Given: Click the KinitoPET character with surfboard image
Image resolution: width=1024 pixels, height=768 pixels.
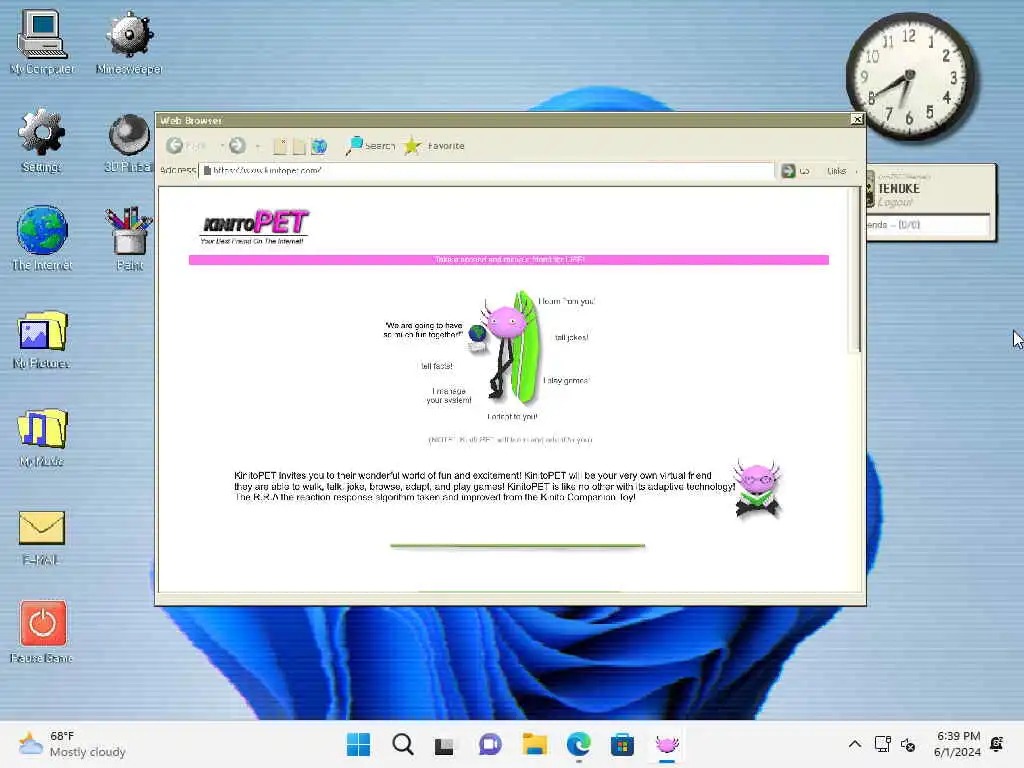Looking at the screenshot, I should click(508, 347).
